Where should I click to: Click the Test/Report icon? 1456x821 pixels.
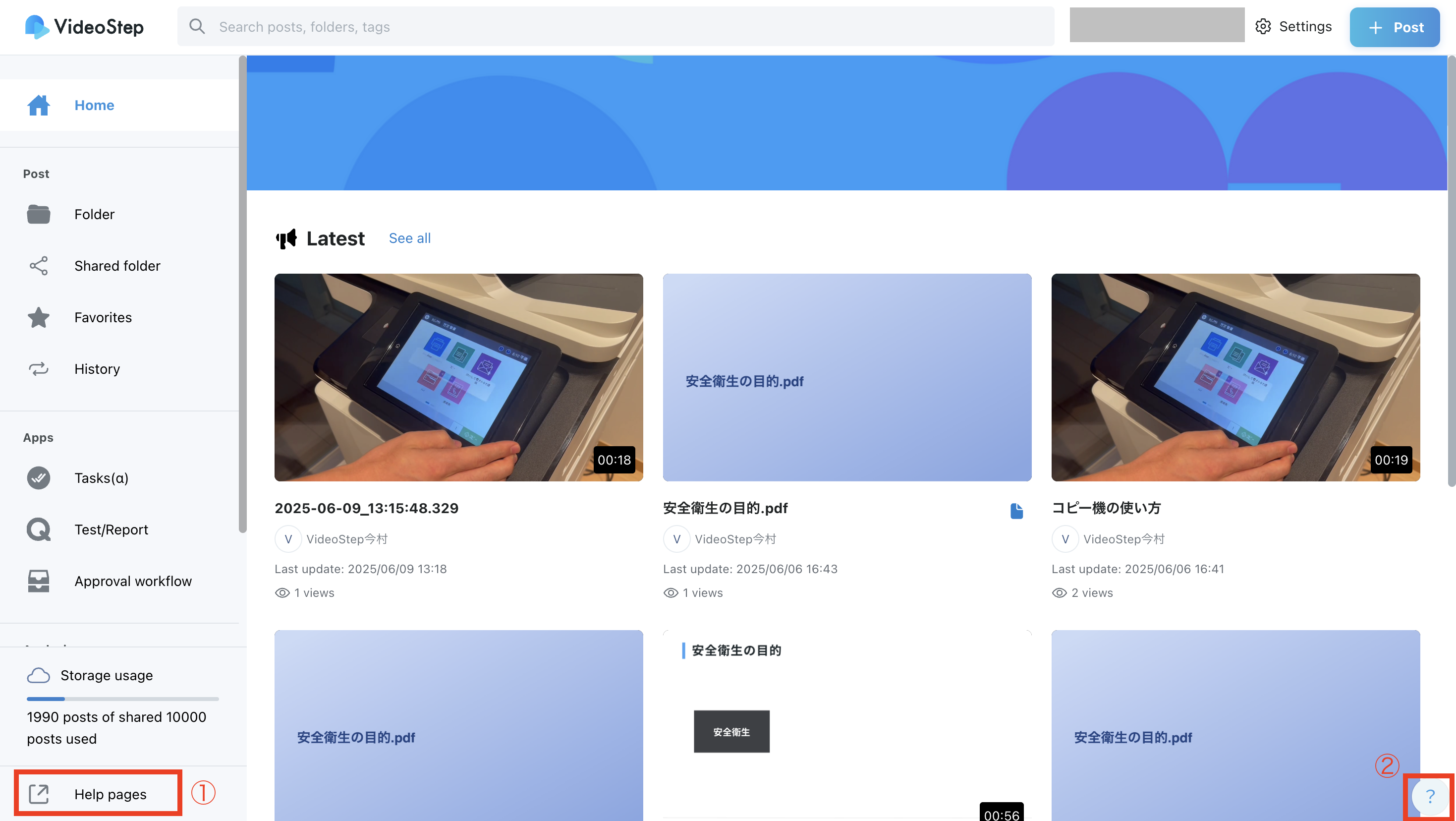[39, 530]
